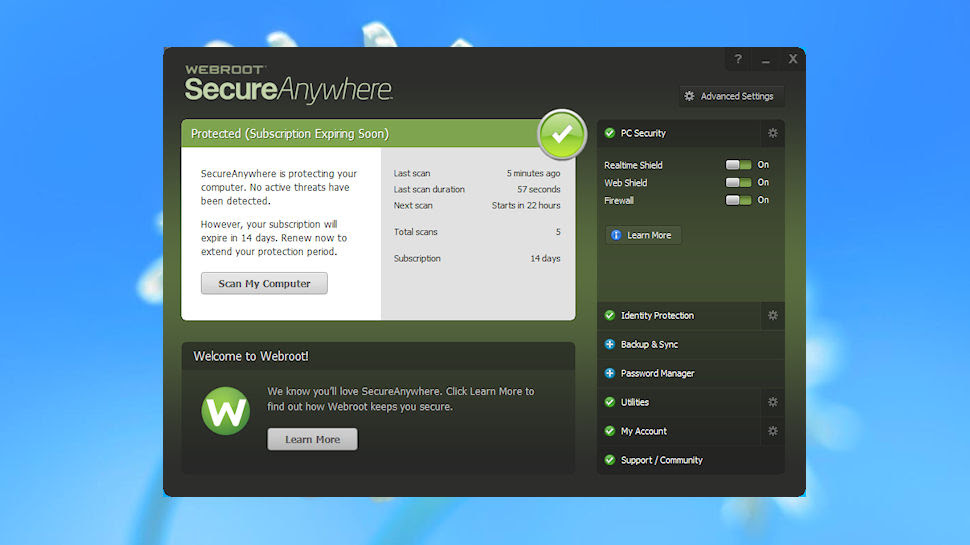
Task: Click the Firewall label
Action: tap(619, 200)
